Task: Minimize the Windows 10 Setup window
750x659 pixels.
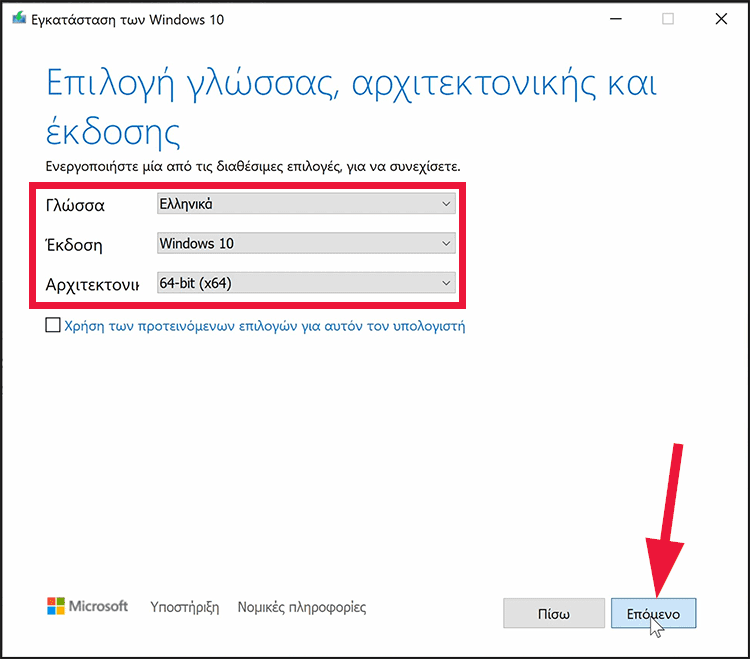Action: 616,19
